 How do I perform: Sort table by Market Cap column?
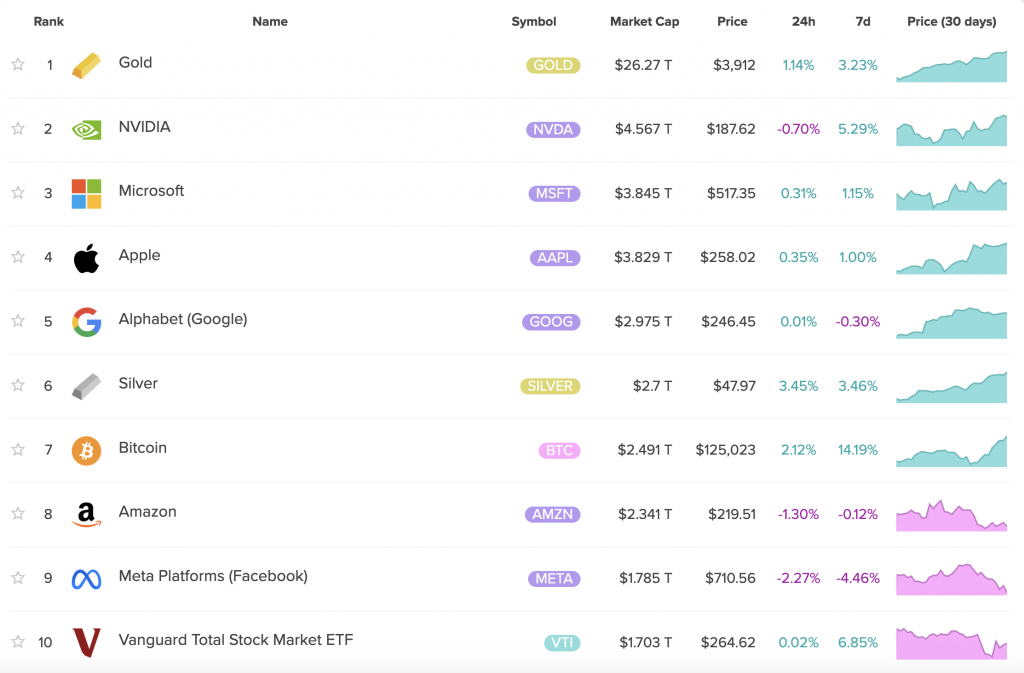click(x=644, y=22)
